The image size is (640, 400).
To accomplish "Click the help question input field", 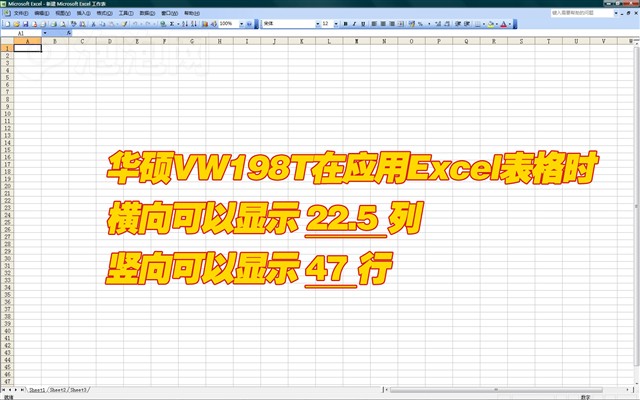I will point(581,13).
